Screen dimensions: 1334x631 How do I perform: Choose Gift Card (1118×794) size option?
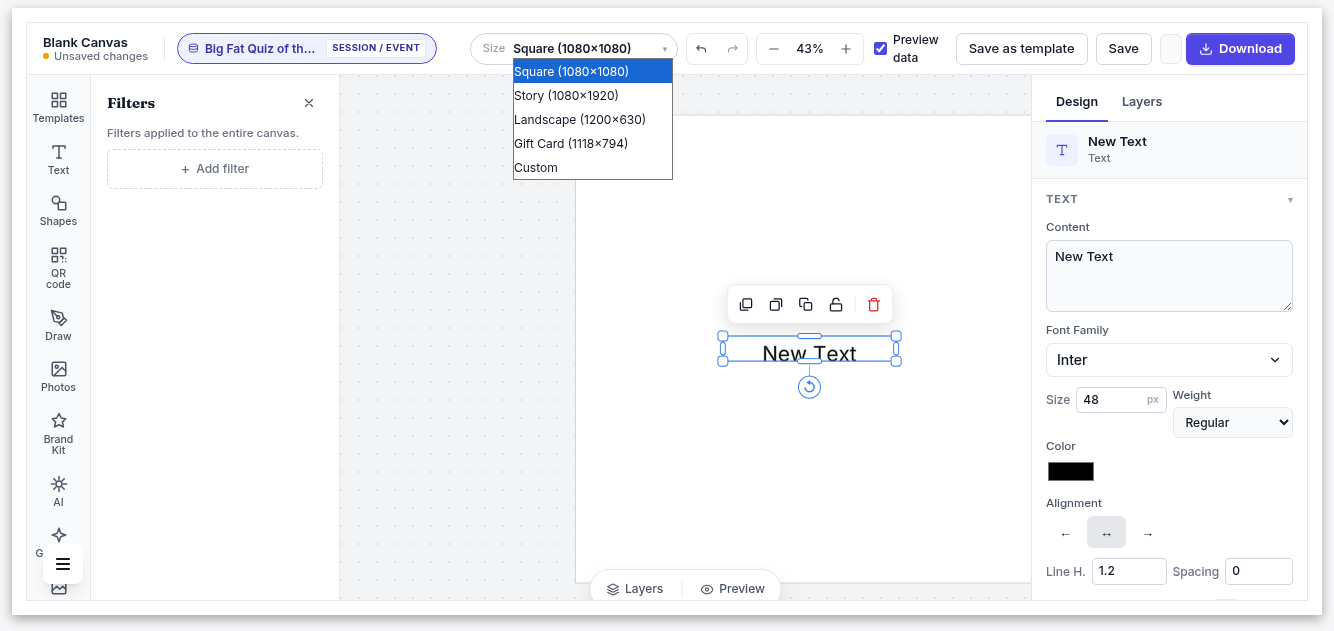pyautogui.click(x=592, y=143)
